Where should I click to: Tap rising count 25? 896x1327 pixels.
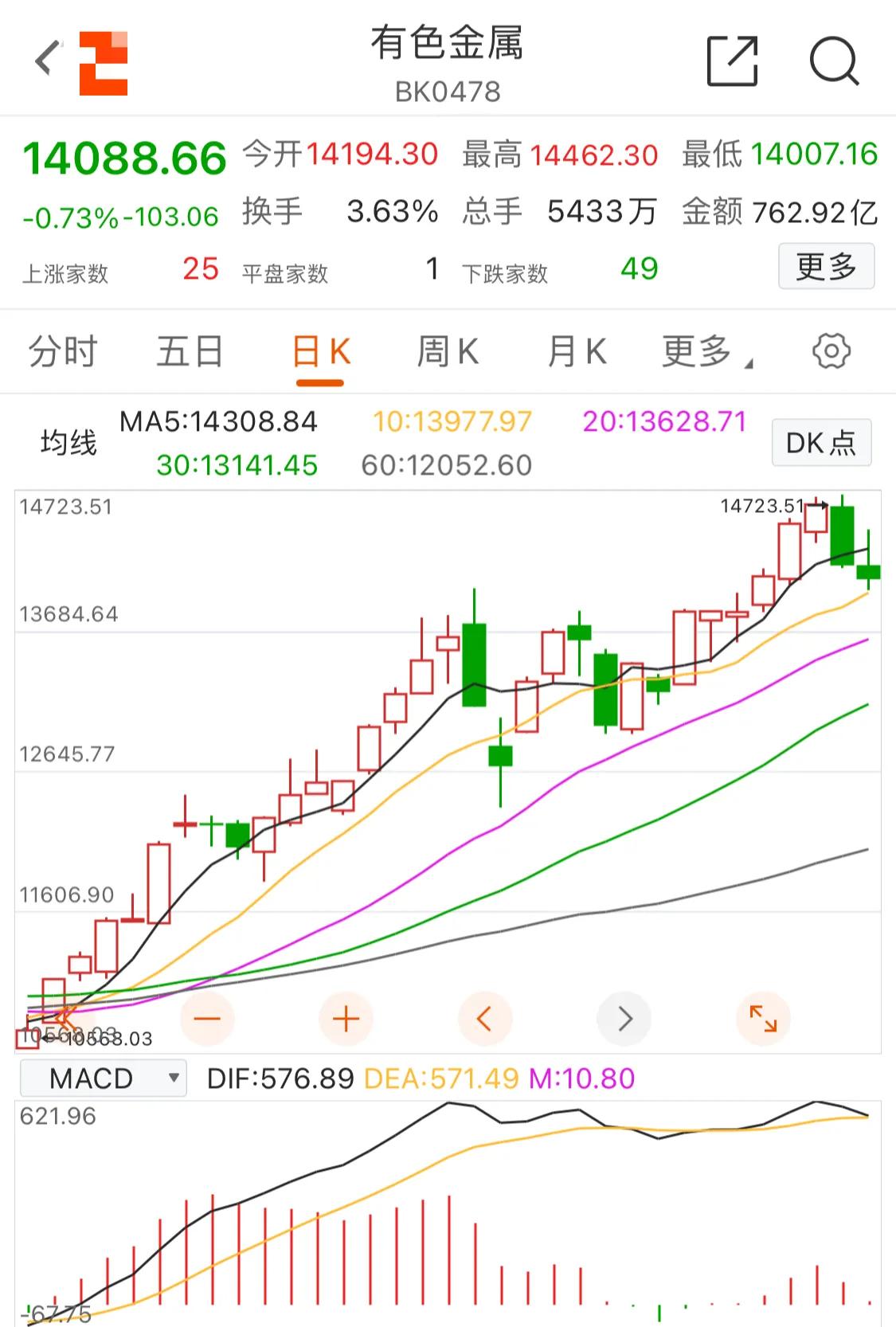pos(201,269)
